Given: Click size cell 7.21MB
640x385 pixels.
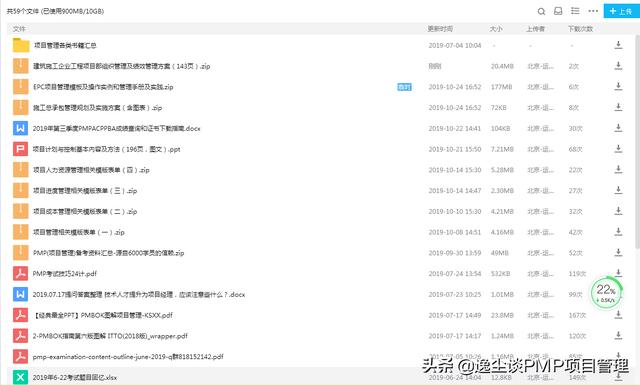Looking at the screenshot, I should (502, 149).
